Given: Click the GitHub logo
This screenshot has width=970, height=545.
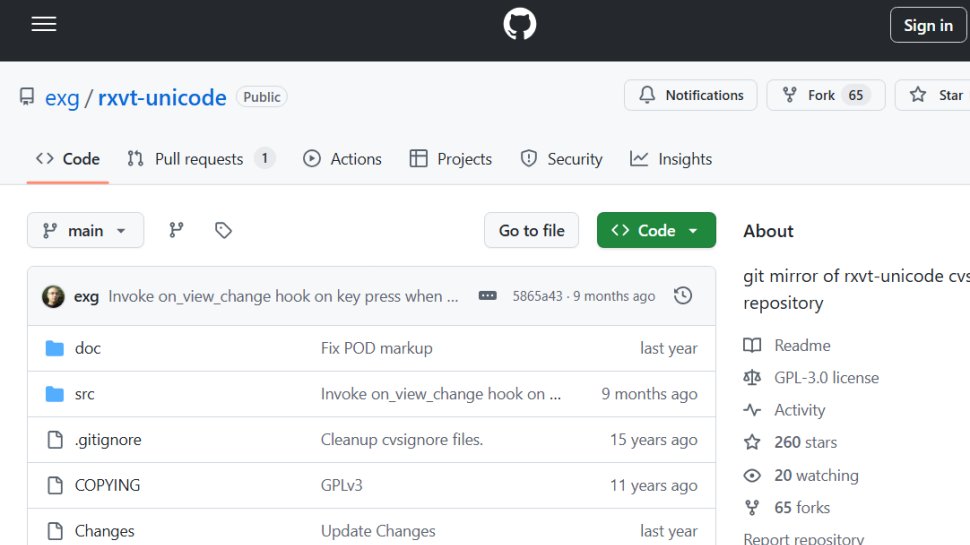Looking at the screenshot, I should click(x=520, y=24).
